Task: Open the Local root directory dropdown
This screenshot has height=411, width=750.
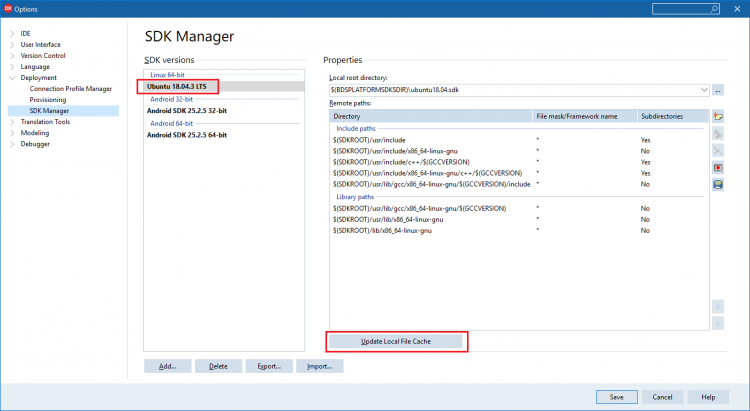Action: tap(704, 90)
